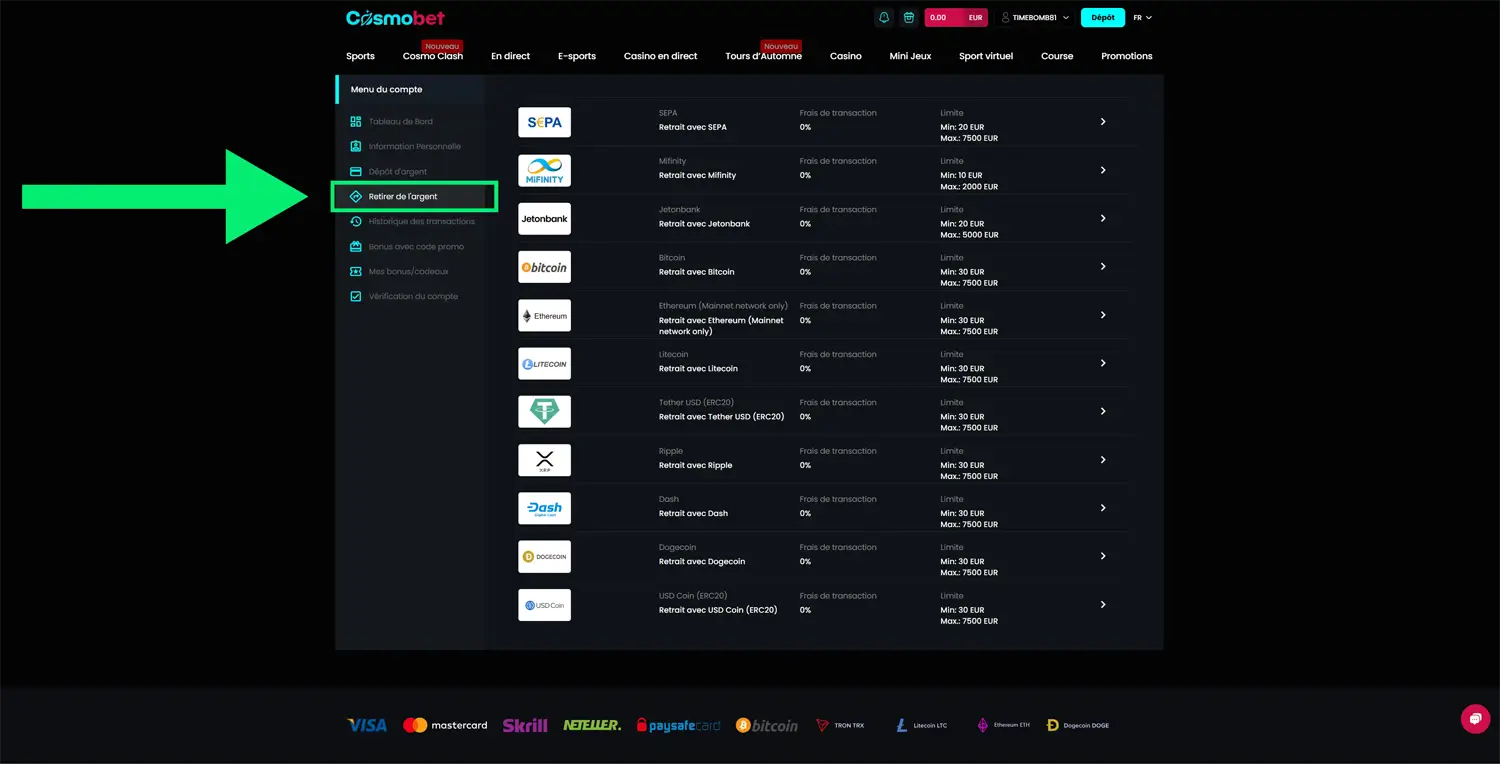Open the gift basket icon in header
The height and width of the screenshot is (764, 1500).
click(x=908, y=18)
